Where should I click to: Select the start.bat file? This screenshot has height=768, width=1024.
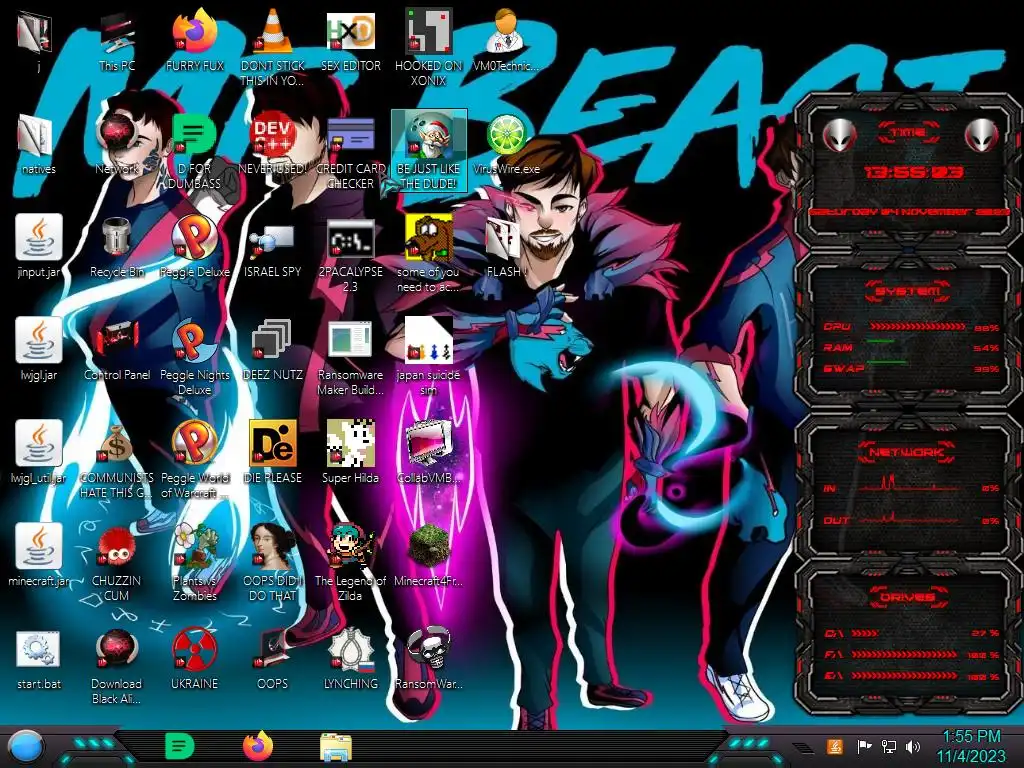[39, 650]
